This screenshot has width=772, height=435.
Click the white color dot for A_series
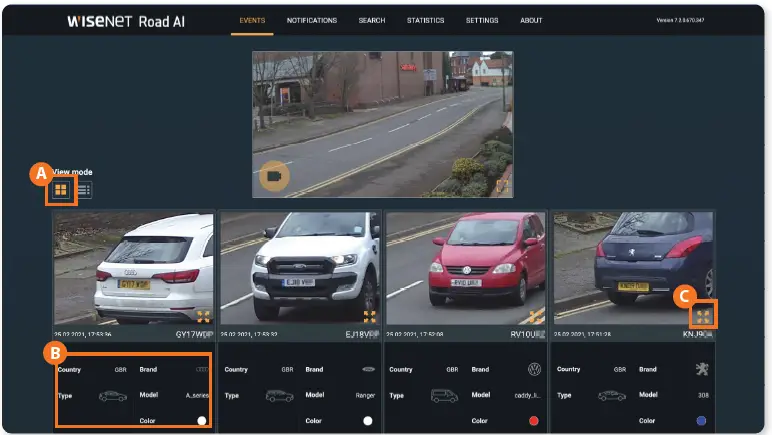click(x=202, y=421)
